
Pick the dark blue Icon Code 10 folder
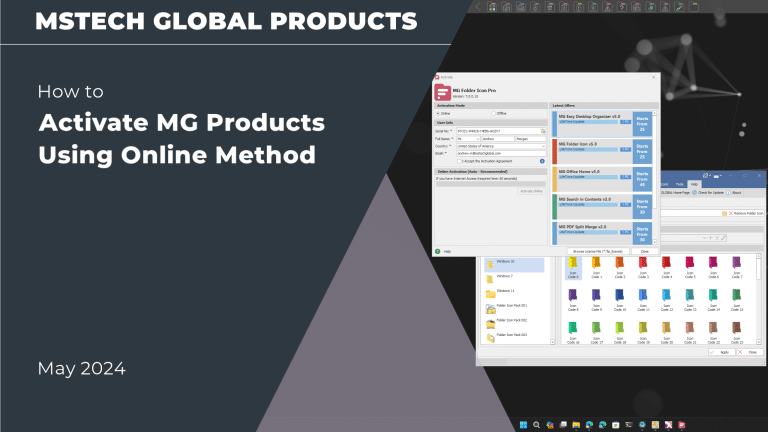tap(620, 300)
